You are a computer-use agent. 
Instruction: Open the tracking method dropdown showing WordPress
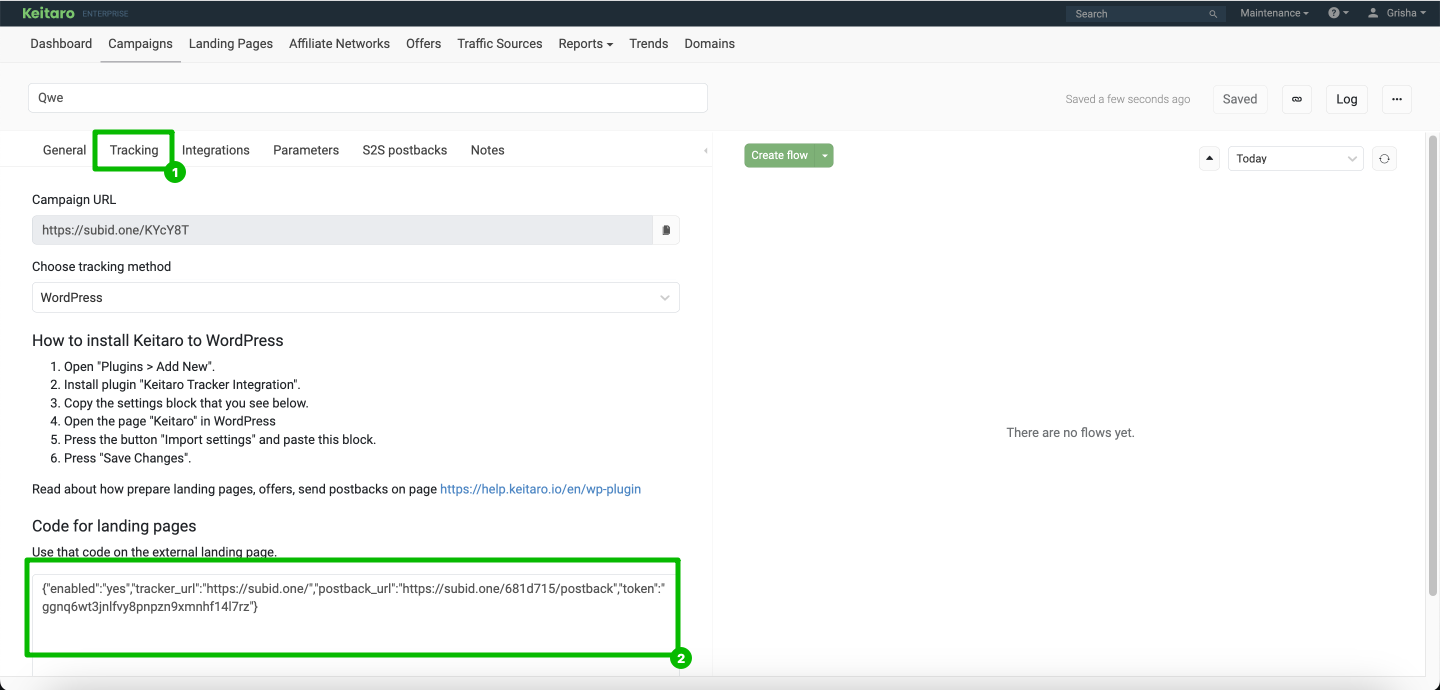tap(356, 298)
